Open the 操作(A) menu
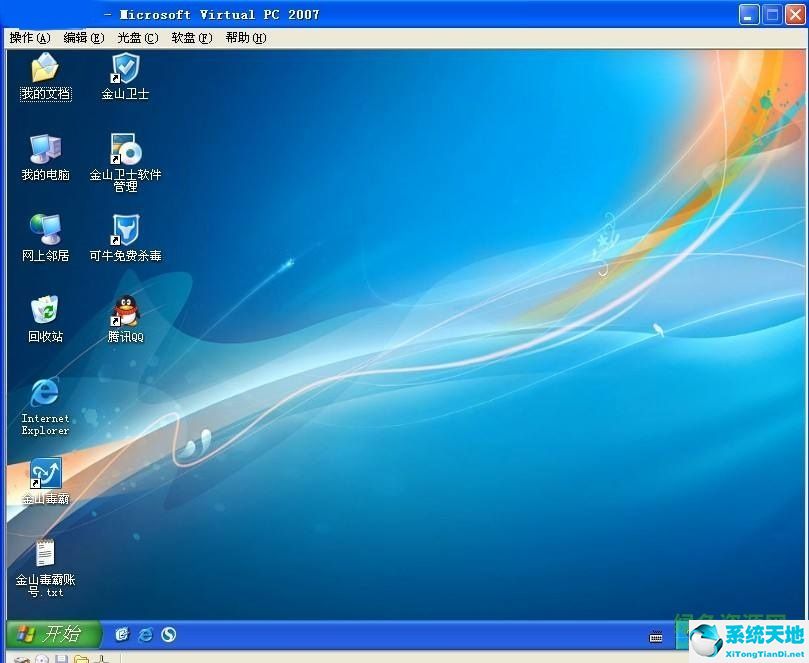Screen dimensions: 809x663 tap(30, 38)
